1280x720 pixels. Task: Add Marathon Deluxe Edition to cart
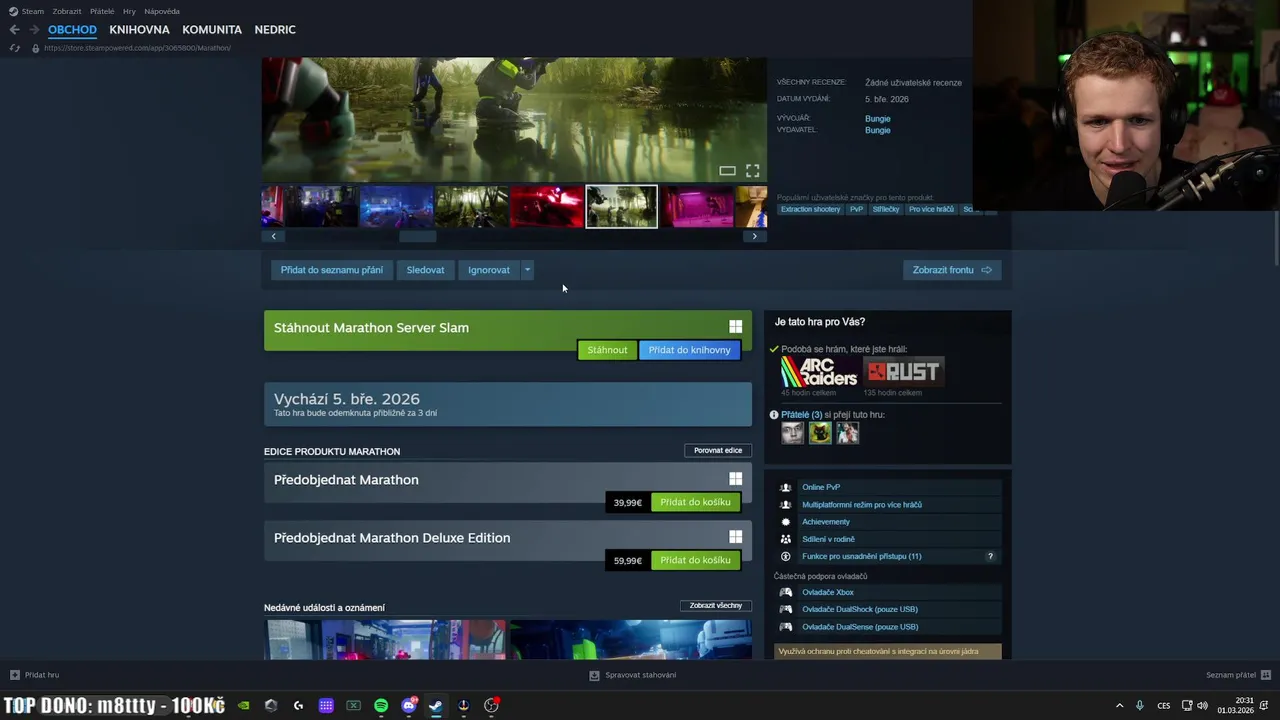click(695, 560)
